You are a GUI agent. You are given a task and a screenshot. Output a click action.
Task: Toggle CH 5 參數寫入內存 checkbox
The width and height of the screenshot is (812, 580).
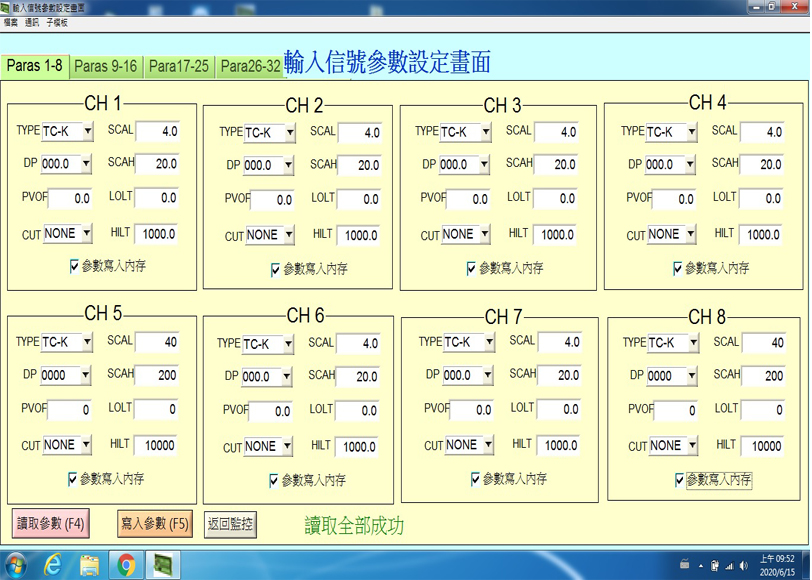pos(72,479)
